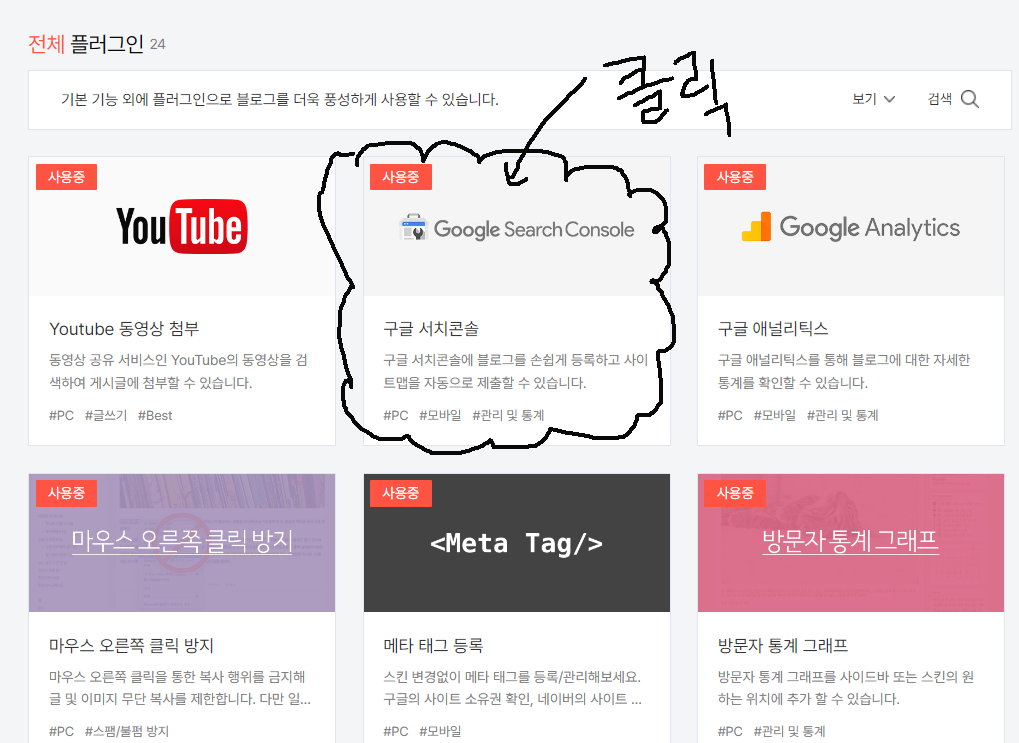Open Youtube 동영상 첨부 plugin title
Screen dimensions: 1019x743
tap(124, 329)
